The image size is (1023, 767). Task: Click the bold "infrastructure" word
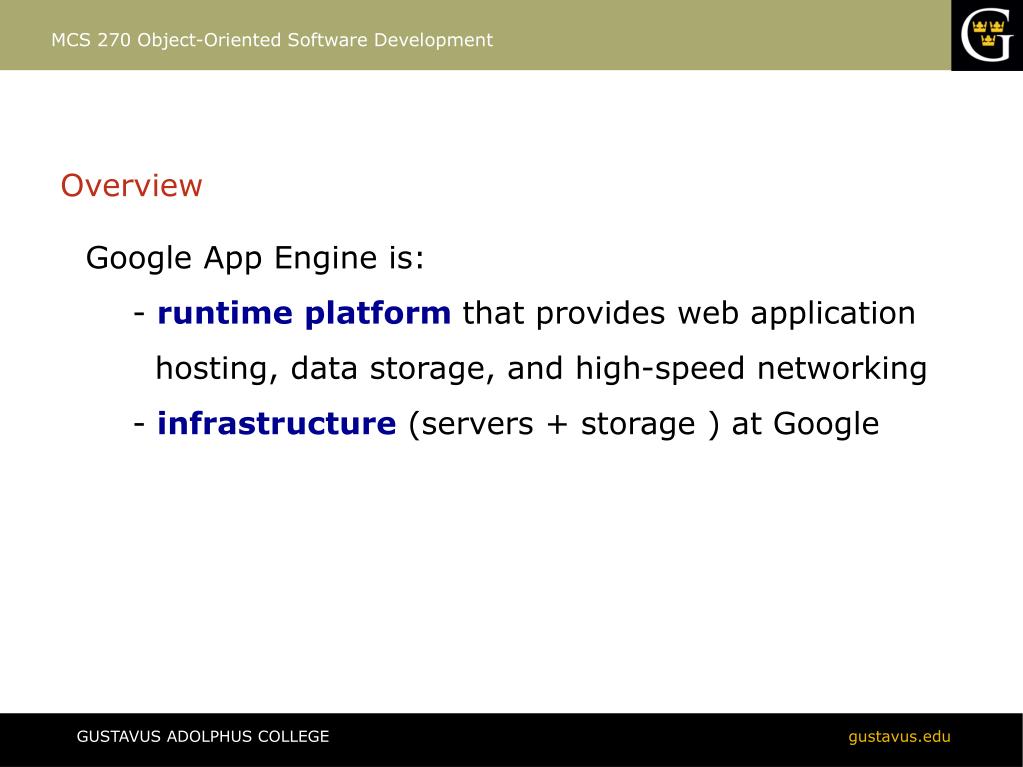(x=277, y=423)
